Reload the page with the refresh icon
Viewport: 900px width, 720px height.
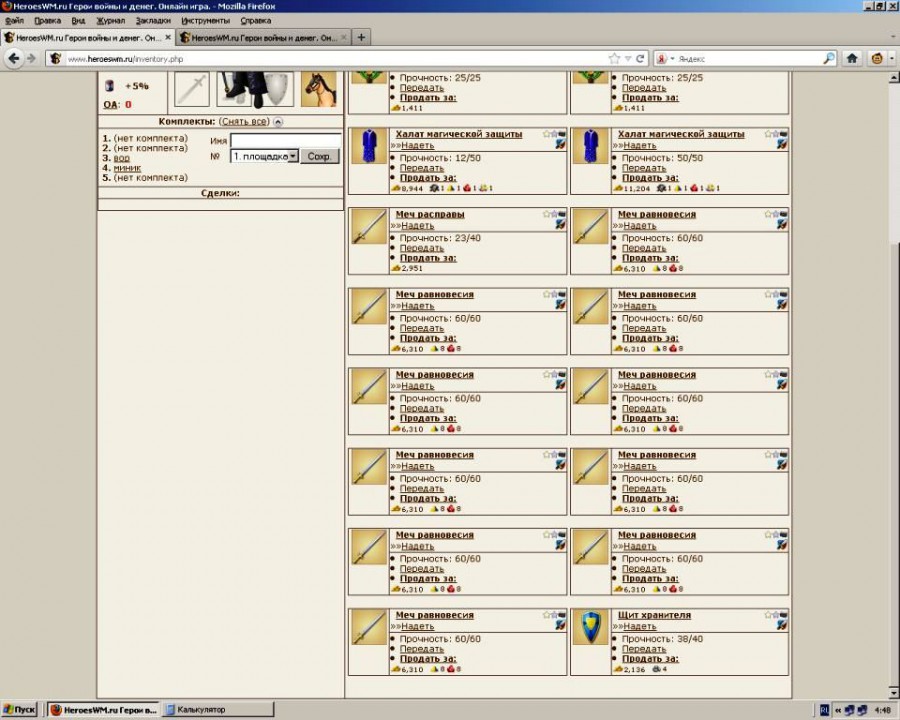(x=641, y=58)
